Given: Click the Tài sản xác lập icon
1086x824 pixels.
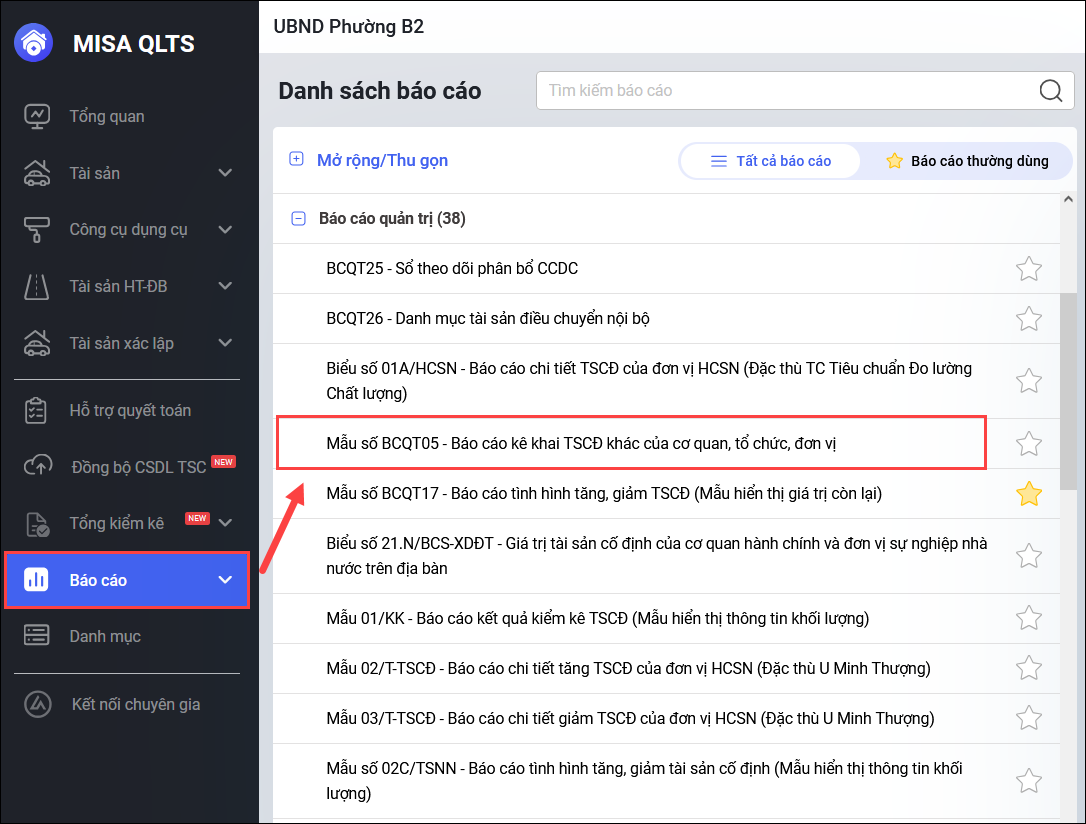Looking at the screenshot, I should [x=37, y=343].
